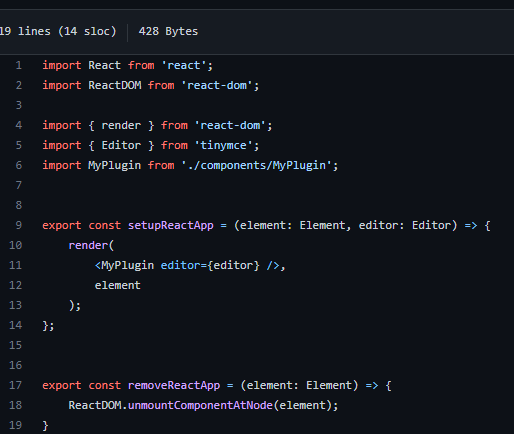This screenshot has height=434, width=514.
Task: Click line number 19 in gutter
Action: tap(15, 425)
